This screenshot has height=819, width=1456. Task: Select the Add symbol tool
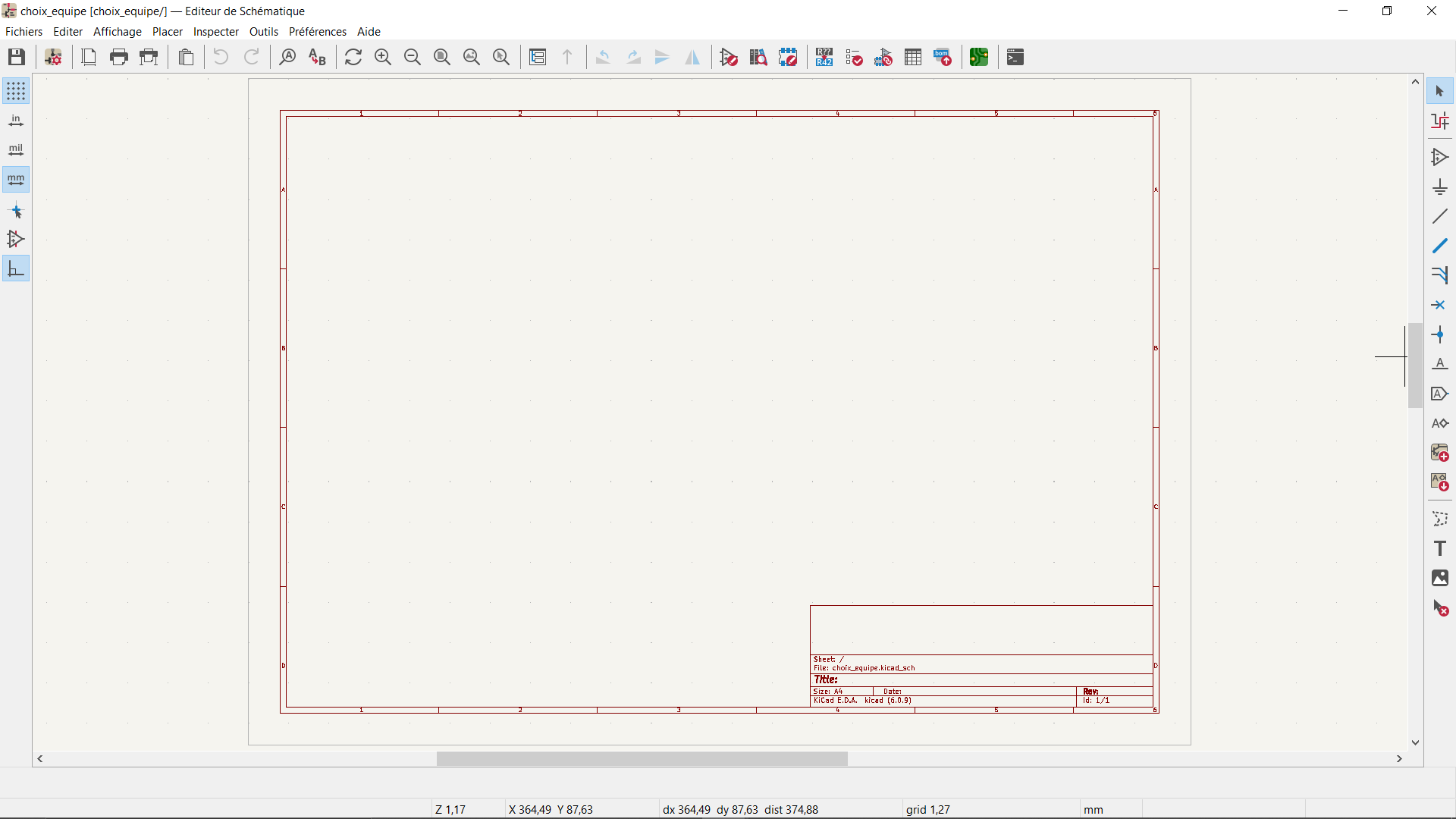pyautogui.click(x=1439, y=157)
